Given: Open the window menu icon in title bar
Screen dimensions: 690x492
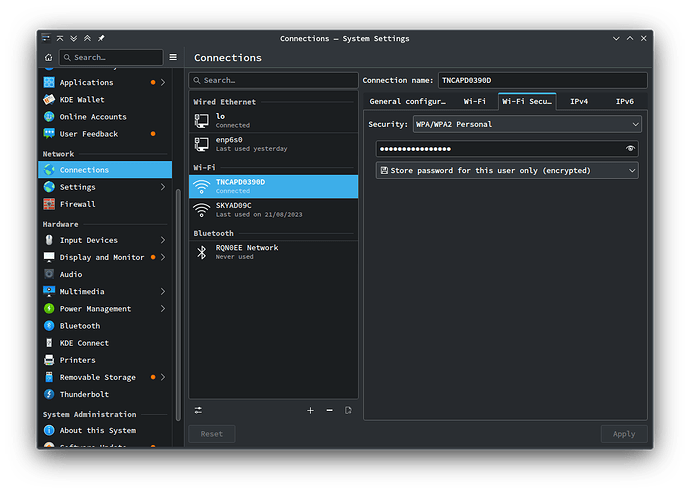Looking at the screenshot, I should pyautogui.click(x=46, y=38).
